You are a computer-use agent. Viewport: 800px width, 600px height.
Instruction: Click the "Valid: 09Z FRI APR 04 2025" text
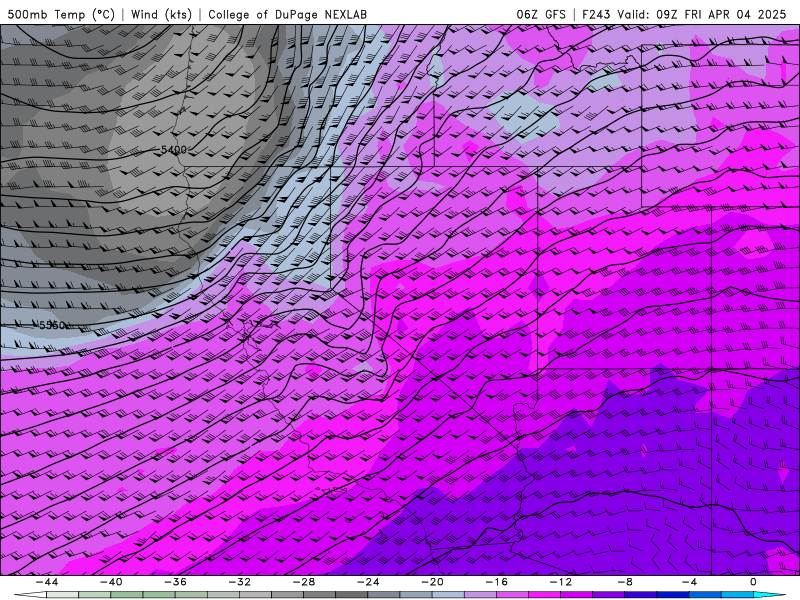pyautogui.click(x=702, y=14)
